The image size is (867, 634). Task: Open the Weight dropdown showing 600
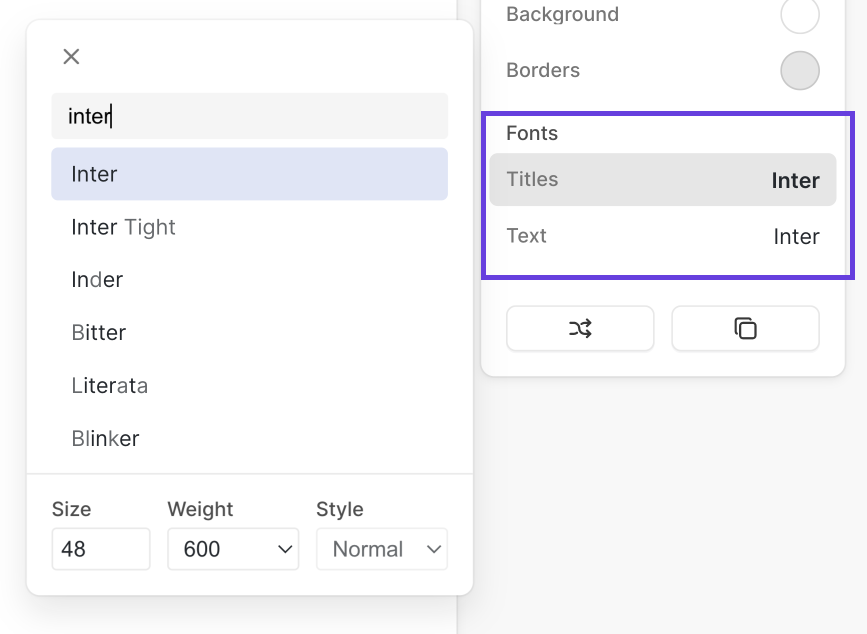click(x=232, y=548)
